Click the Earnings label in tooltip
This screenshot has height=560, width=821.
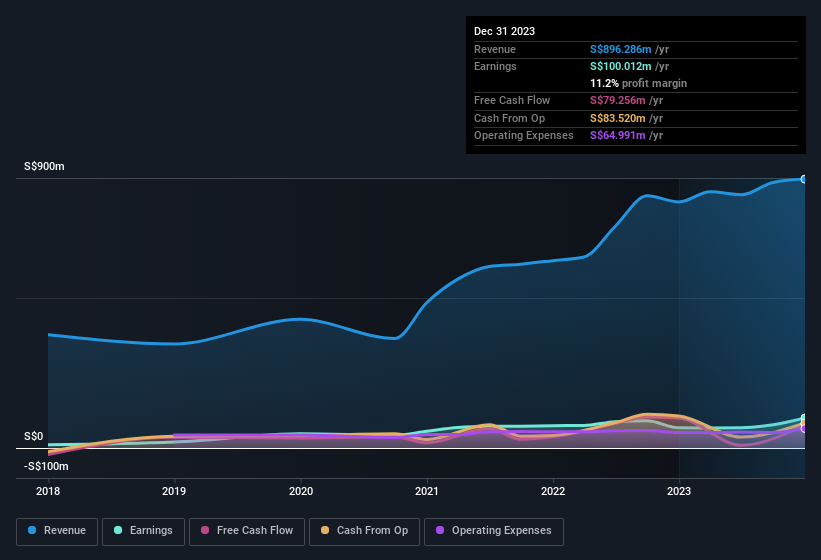pyautogui.click(x=495, y=66)
